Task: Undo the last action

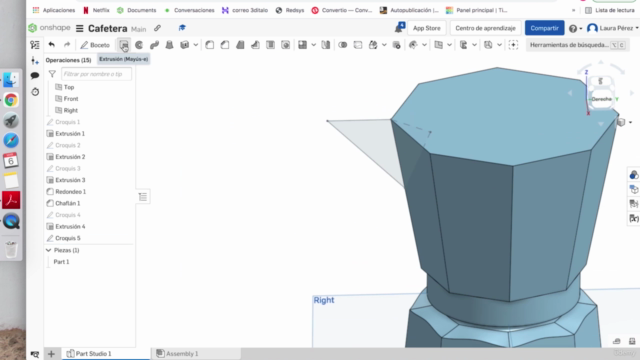Action: [51, 44]
